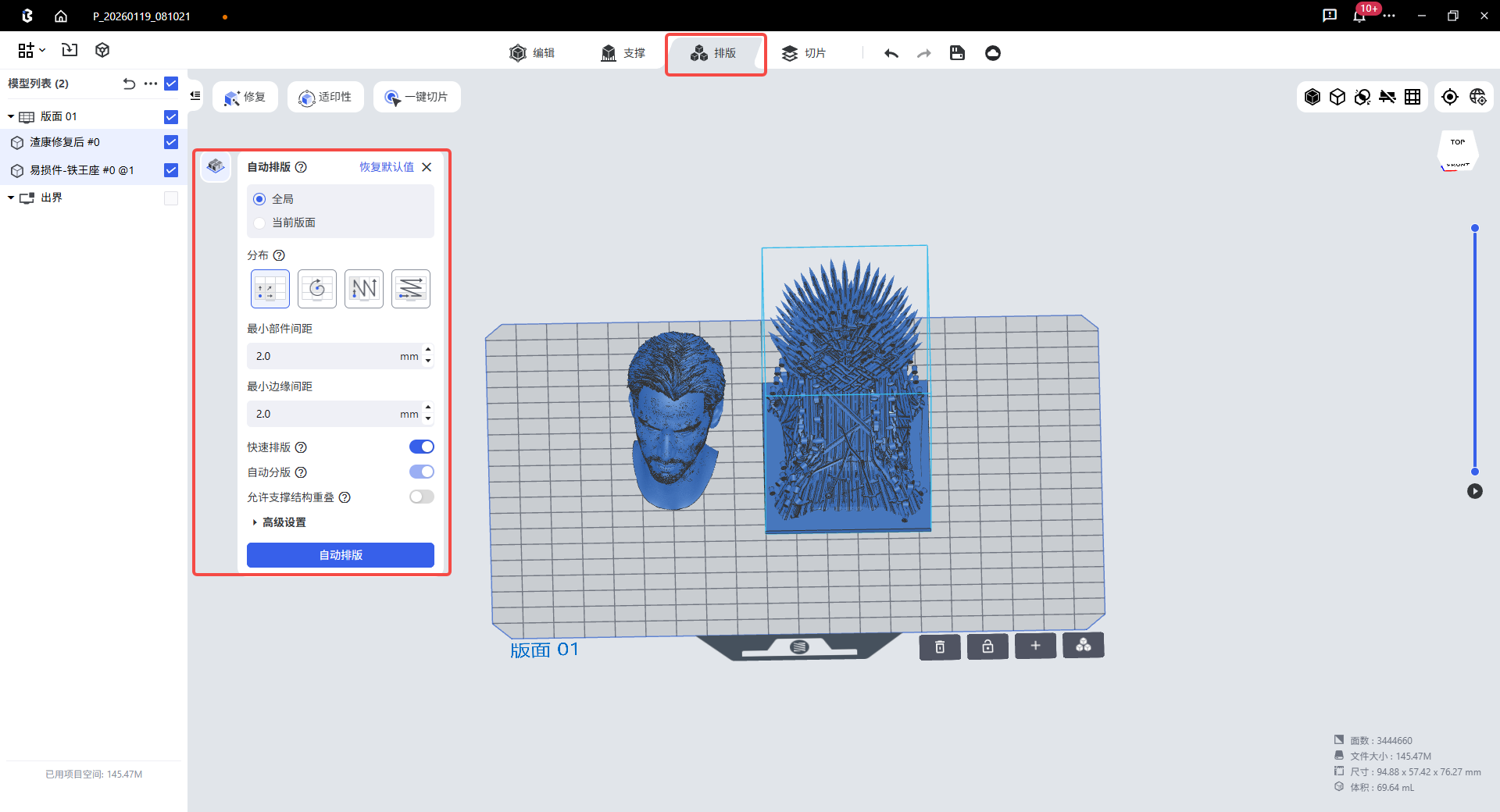Switch to wireframe cube view mode
This screenshot has width=1500, height=812.
(x=1337, y=97)
